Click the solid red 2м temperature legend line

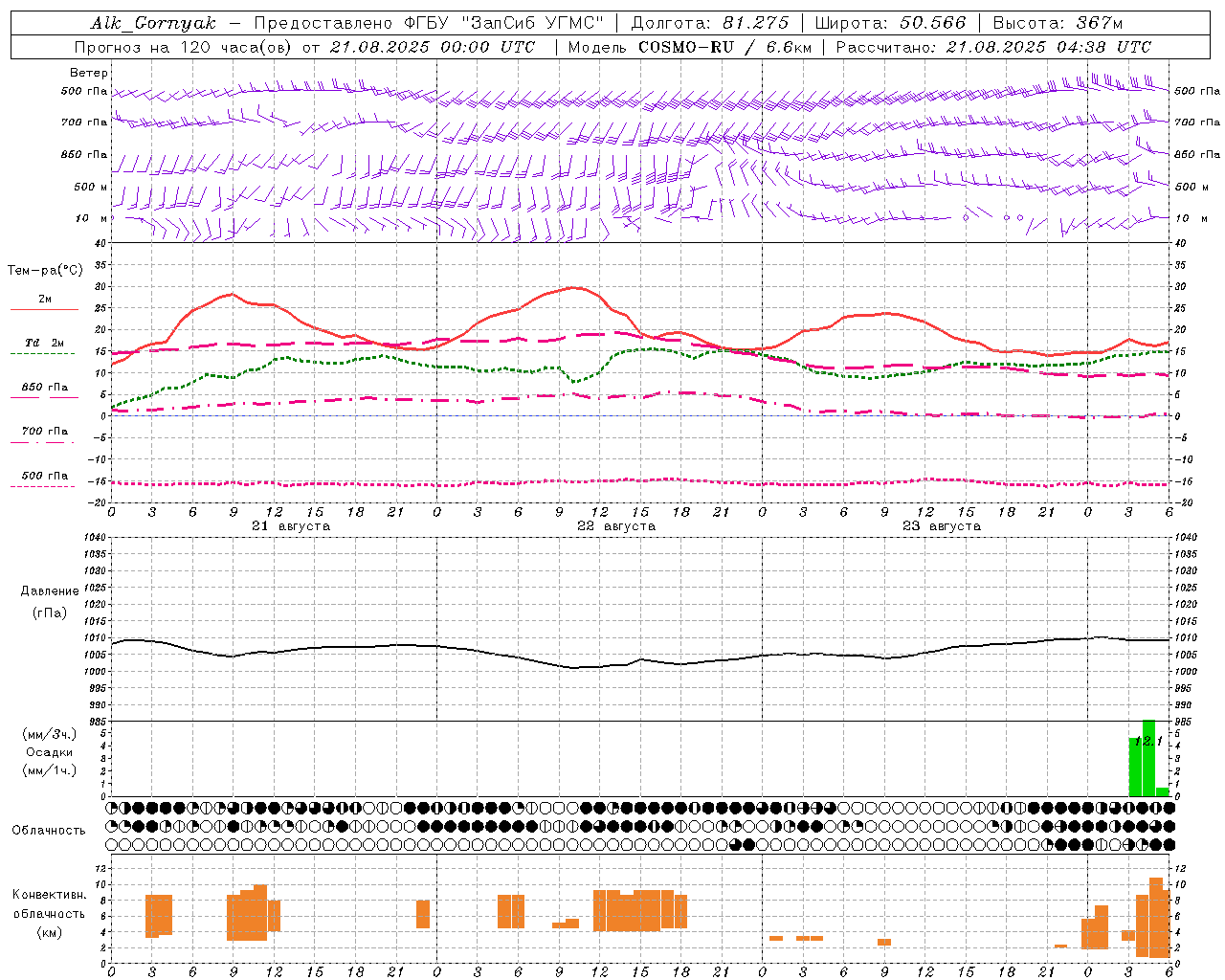[x=44, y=309]
